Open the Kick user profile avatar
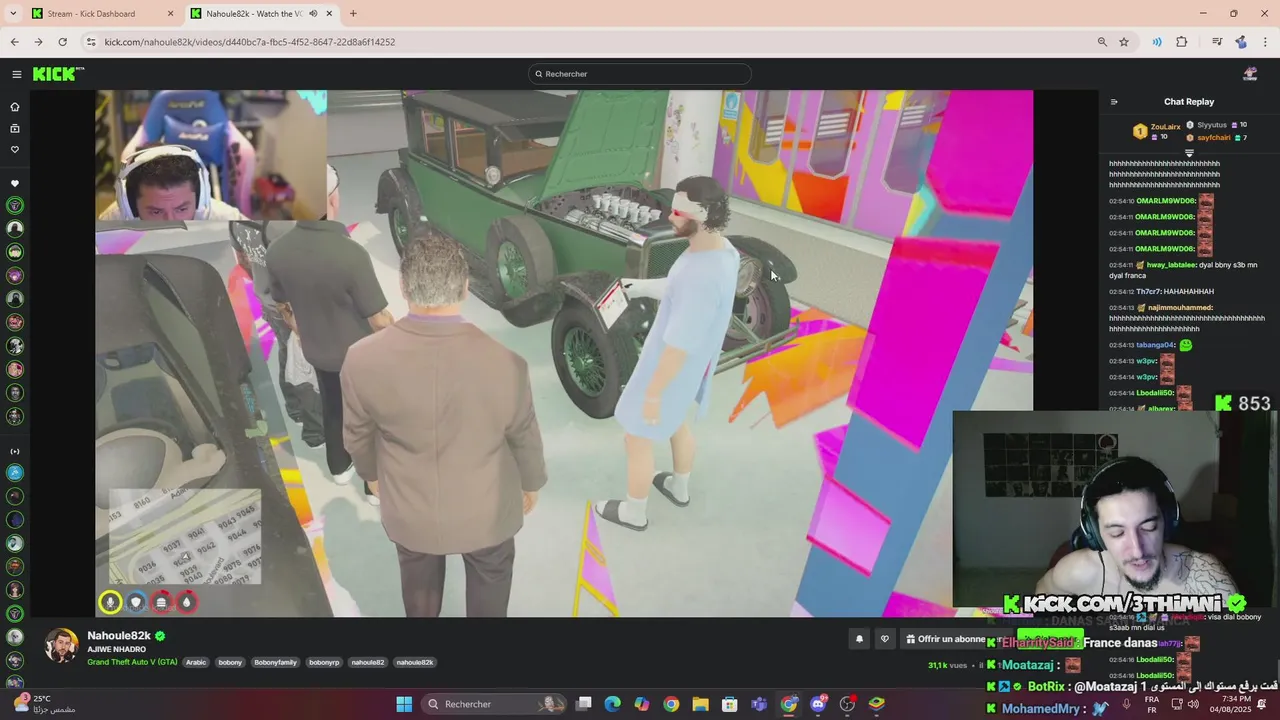Screen dimensions: 1280x720 (1250, 74)
